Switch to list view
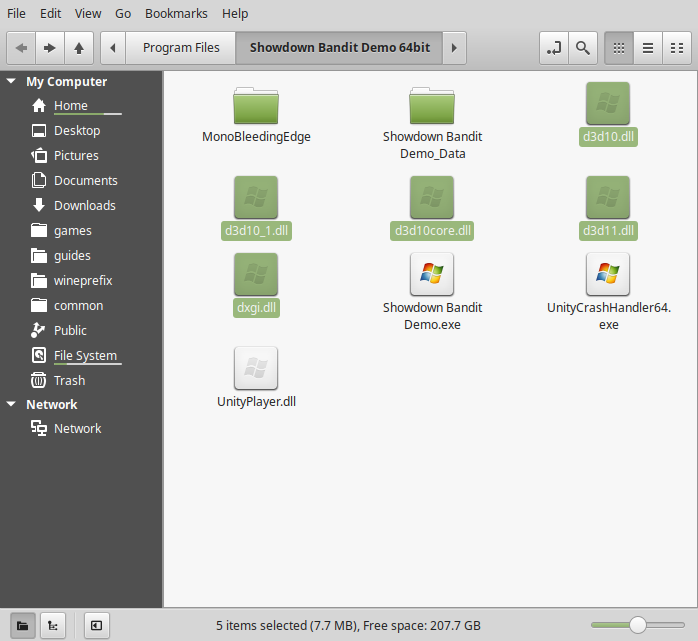 tap(648, 48)
